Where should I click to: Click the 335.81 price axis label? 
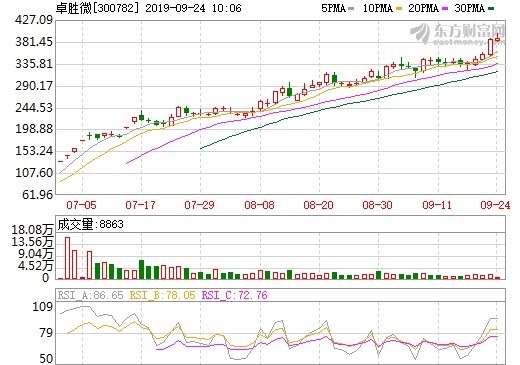34,64
